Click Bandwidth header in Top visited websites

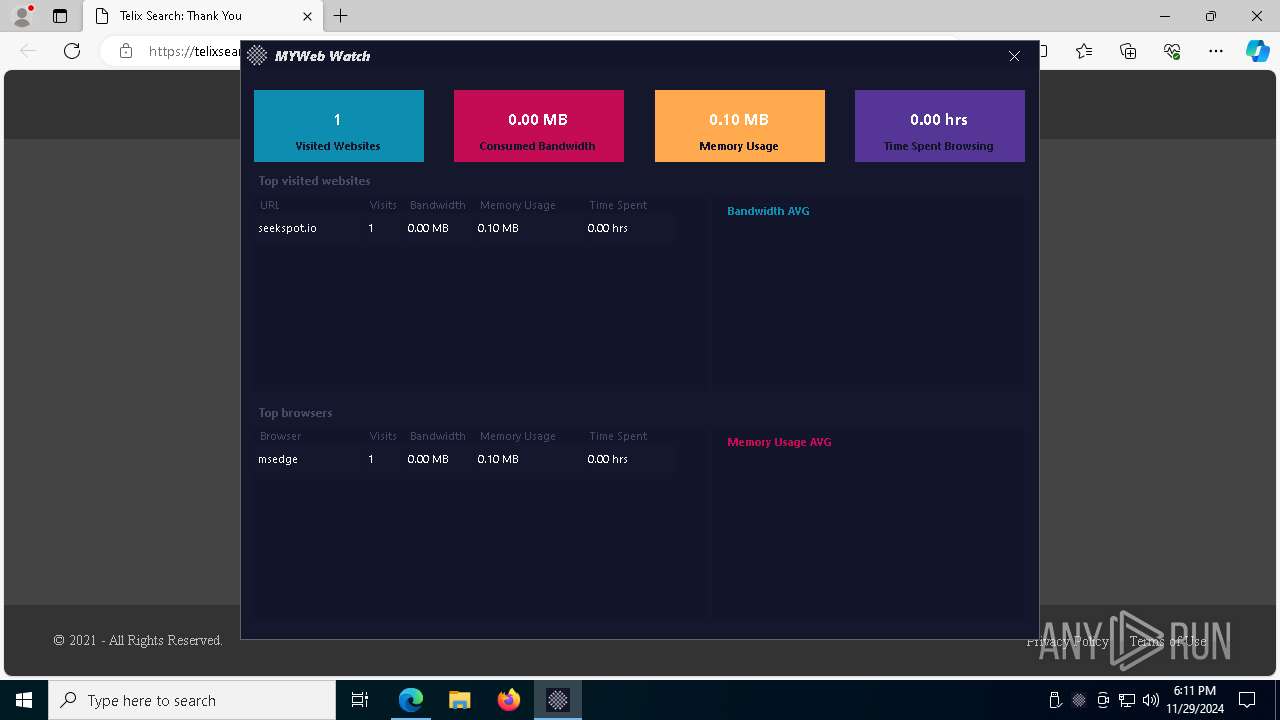(x=437, y=205)
